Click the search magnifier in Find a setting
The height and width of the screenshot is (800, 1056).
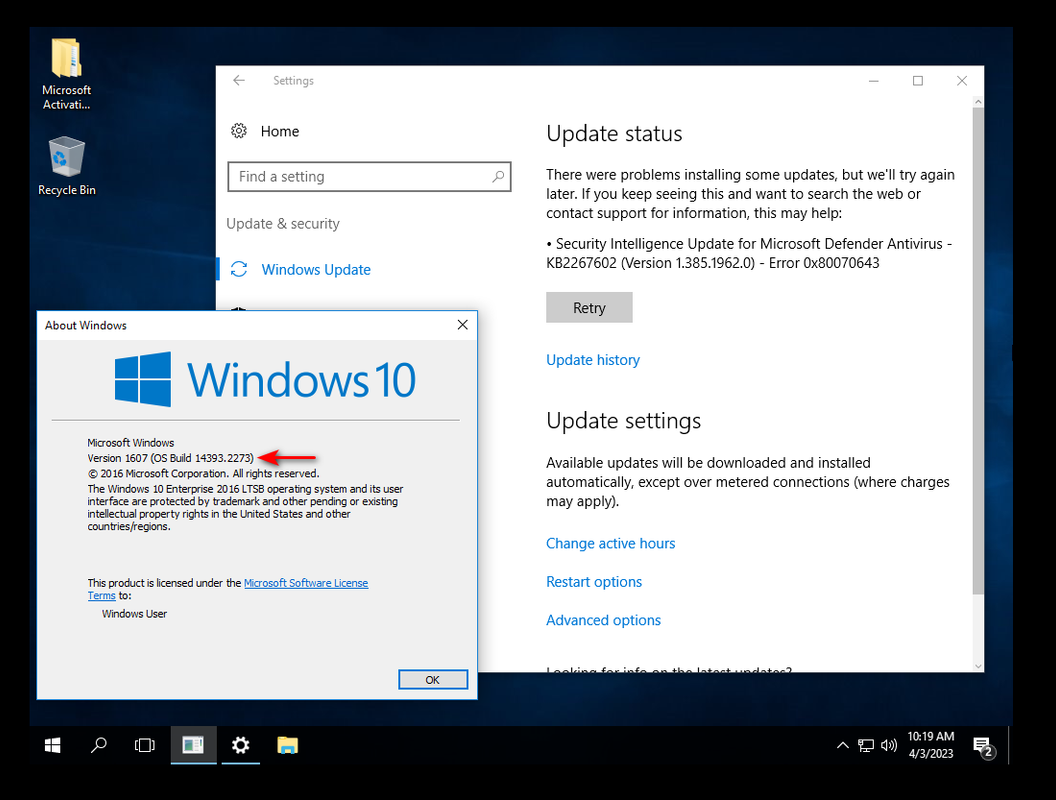click(x=498, y=176)
